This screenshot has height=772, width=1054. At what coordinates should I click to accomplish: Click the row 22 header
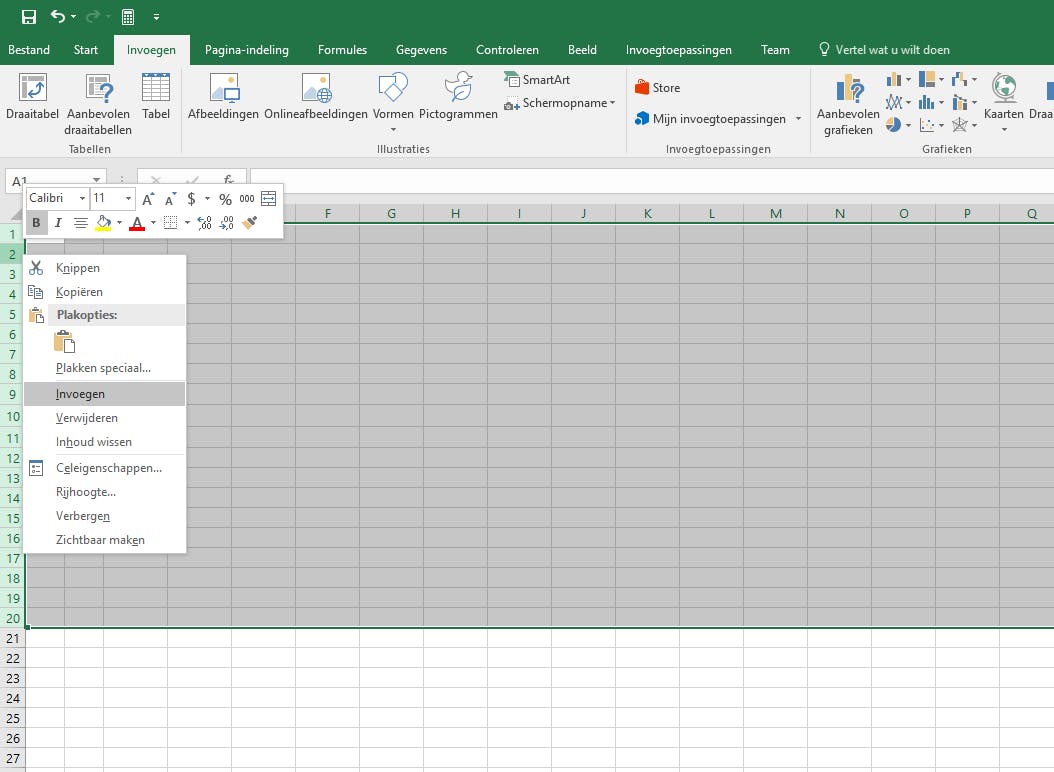(13, 658)
